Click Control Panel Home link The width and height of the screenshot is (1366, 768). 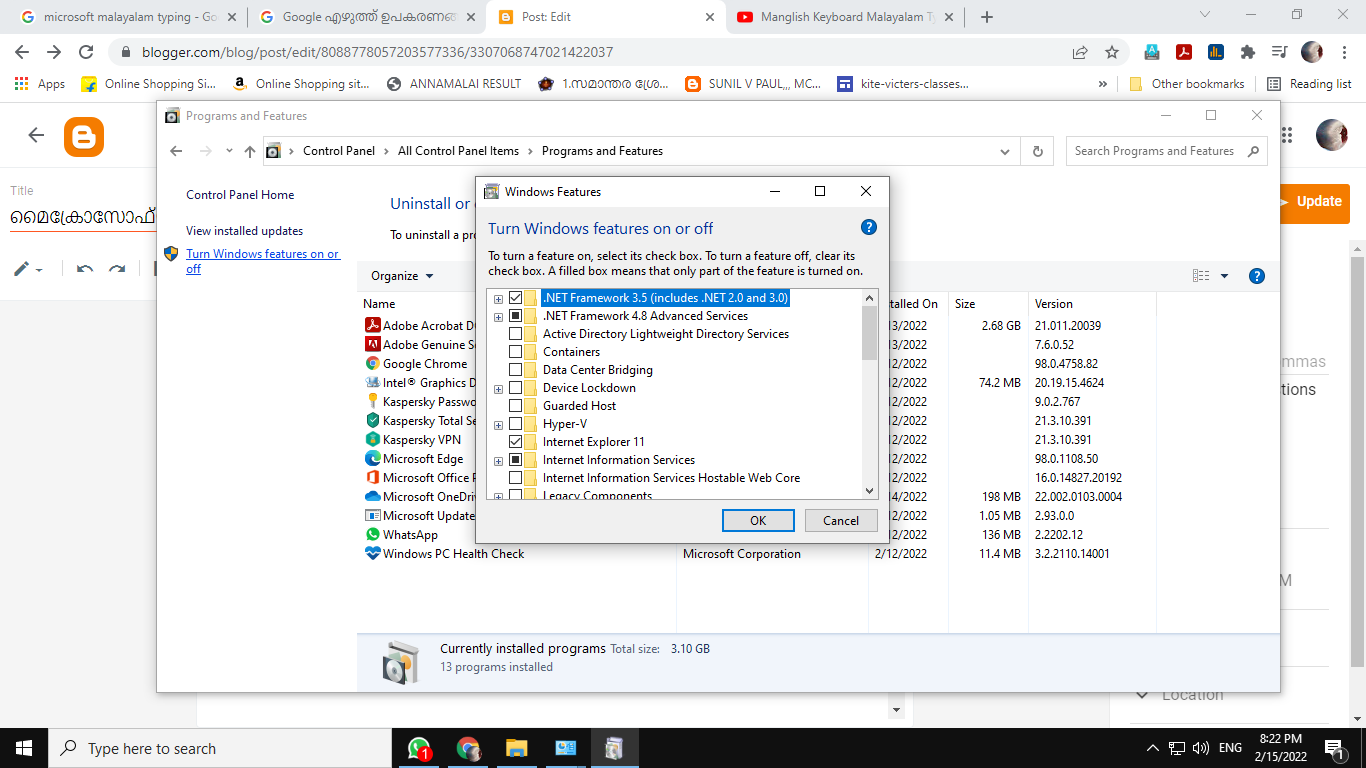(x=240, y=195)
